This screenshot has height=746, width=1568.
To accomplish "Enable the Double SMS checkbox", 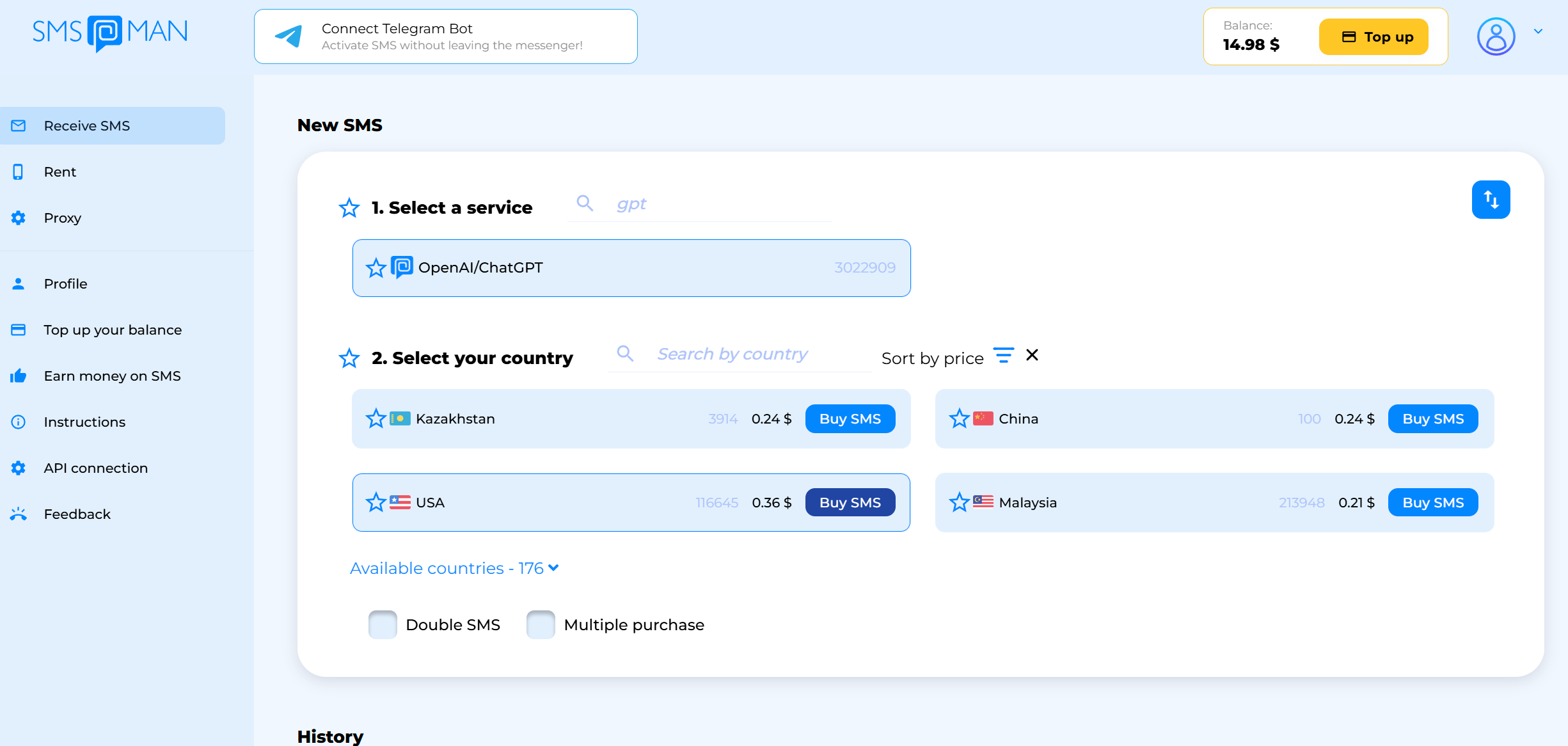I will pos(383,624).
